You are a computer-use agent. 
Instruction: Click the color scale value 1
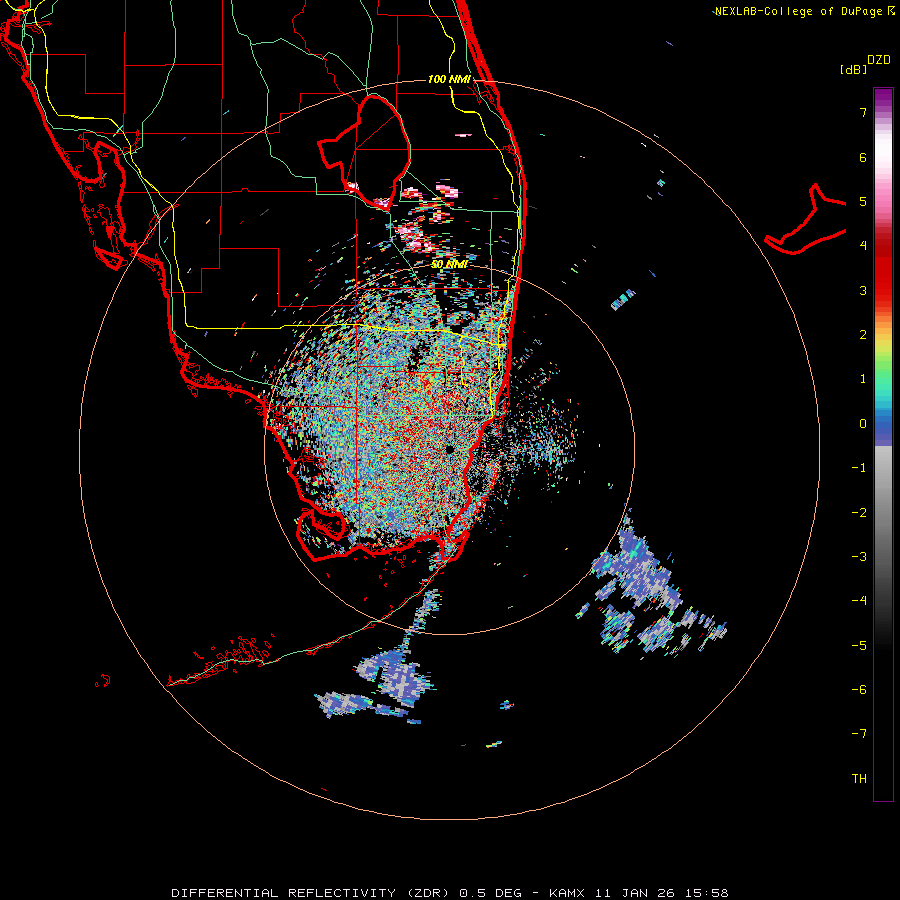[x=863, y=379]
